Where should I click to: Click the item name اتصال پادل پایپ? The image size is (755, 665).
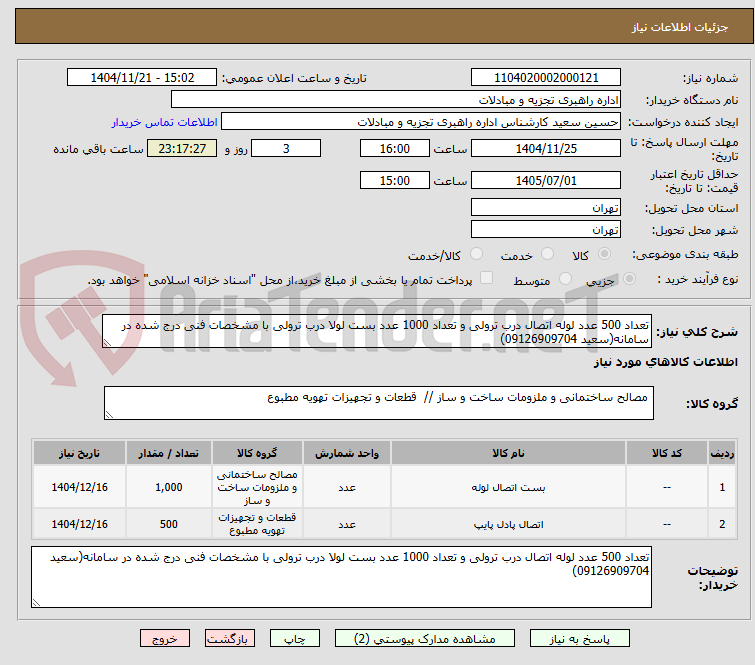(x=508, y=524)
